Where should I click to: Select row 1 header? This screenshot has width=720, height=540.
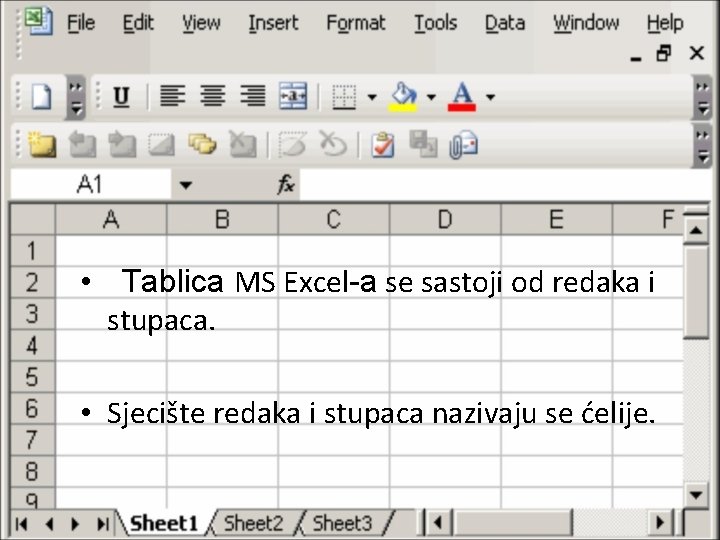tap(33, 251)
